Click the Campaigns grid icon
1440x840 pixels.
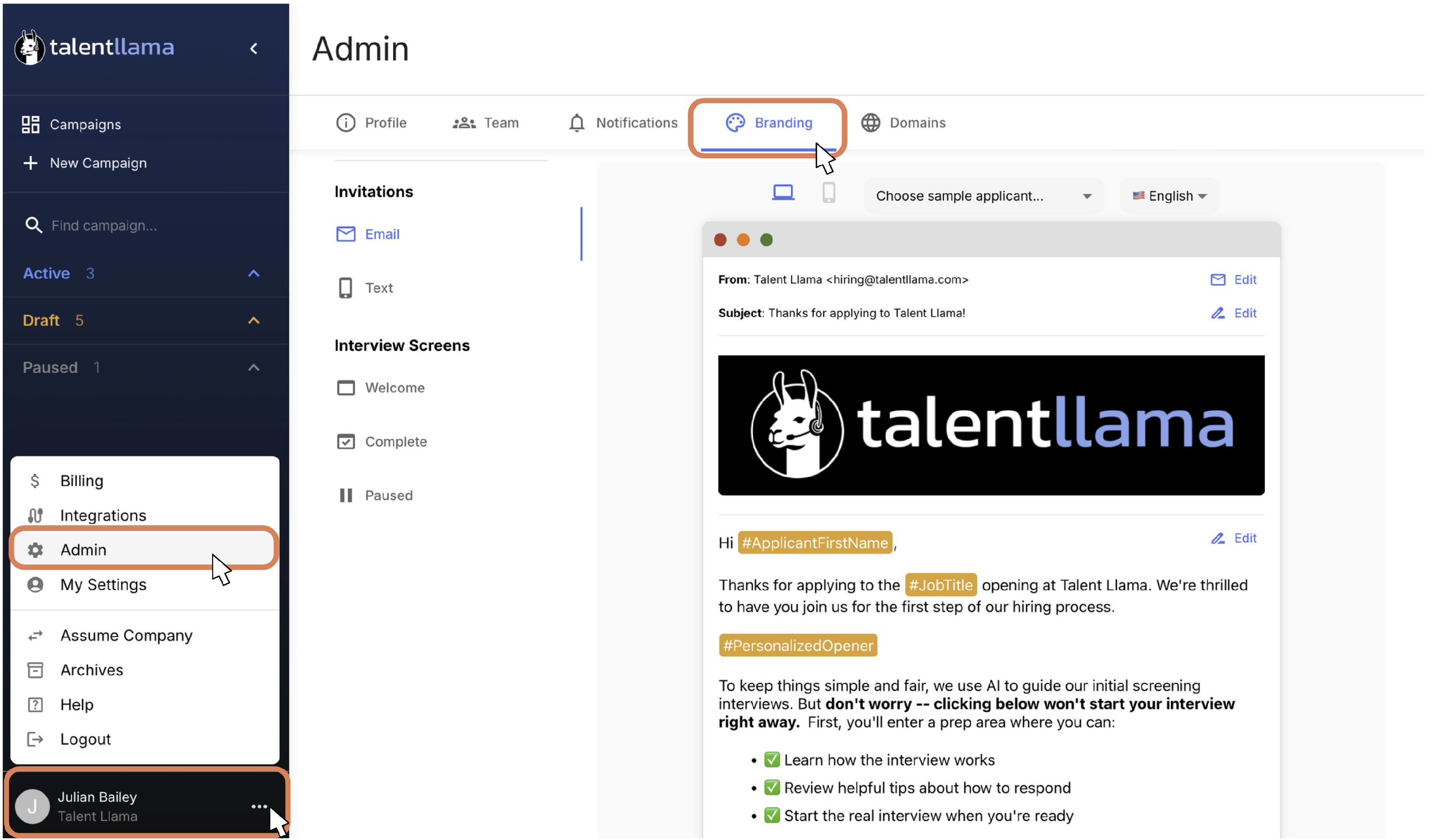[30, 124]
